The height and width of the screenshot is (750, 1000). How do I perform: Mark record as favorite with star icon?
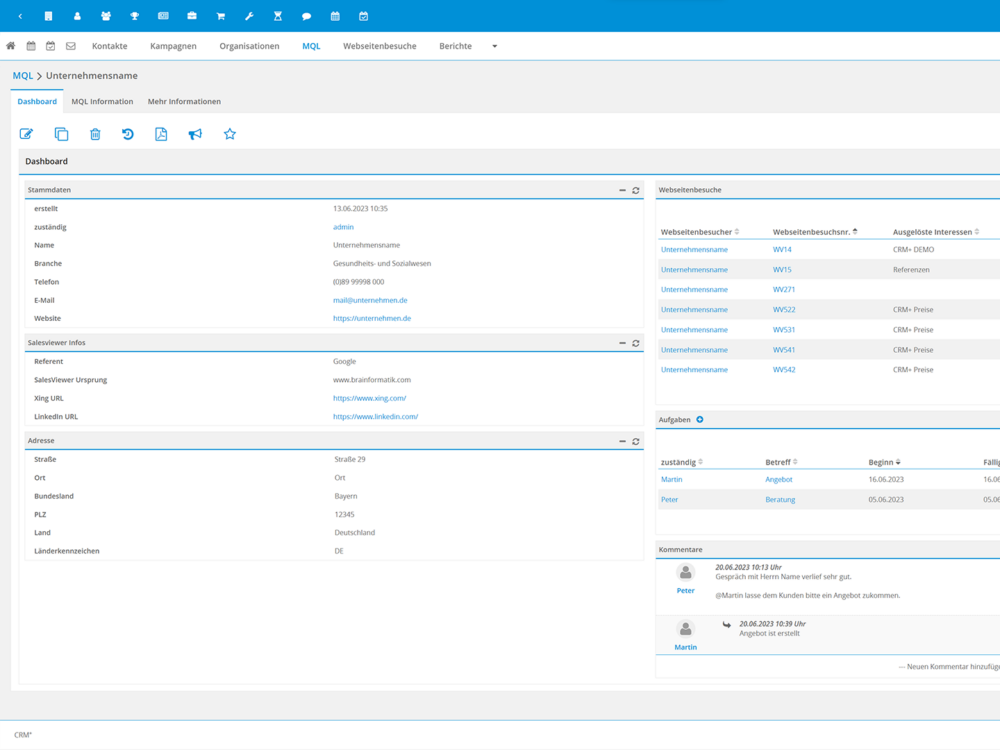click(230, 134)
